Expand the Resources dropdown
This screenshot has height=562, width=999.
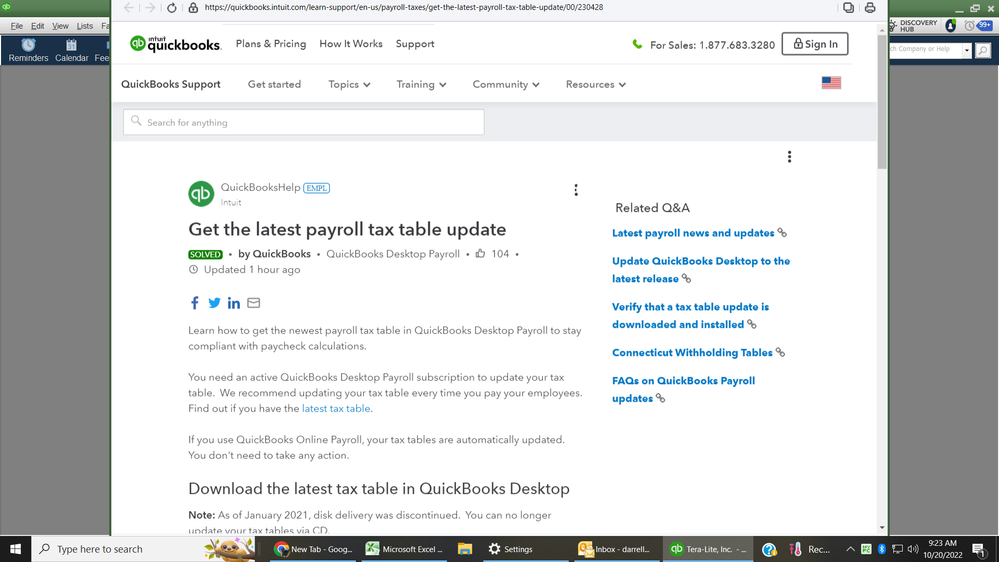click(596, 84)
